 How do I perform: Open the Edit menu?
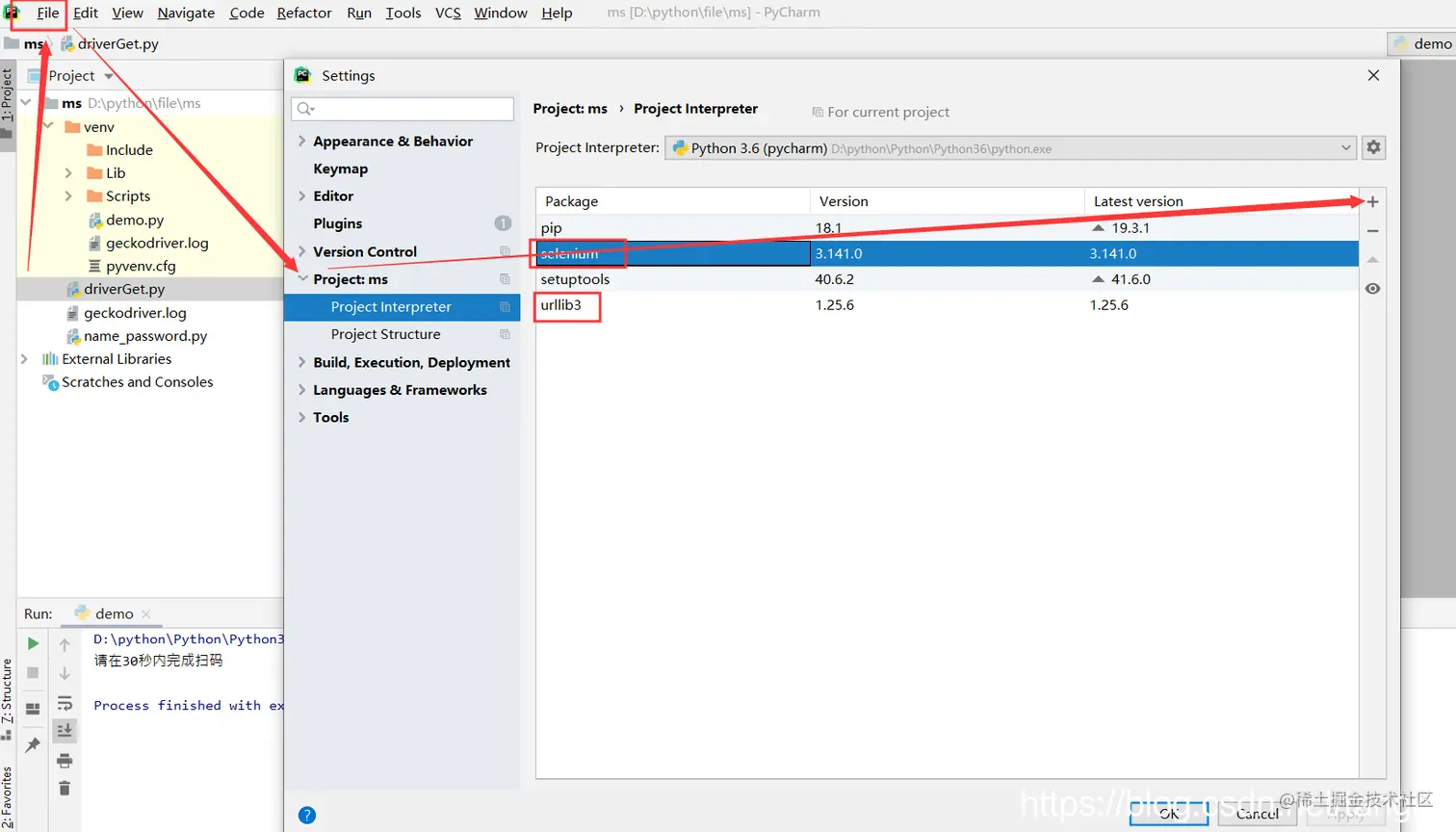86,13
